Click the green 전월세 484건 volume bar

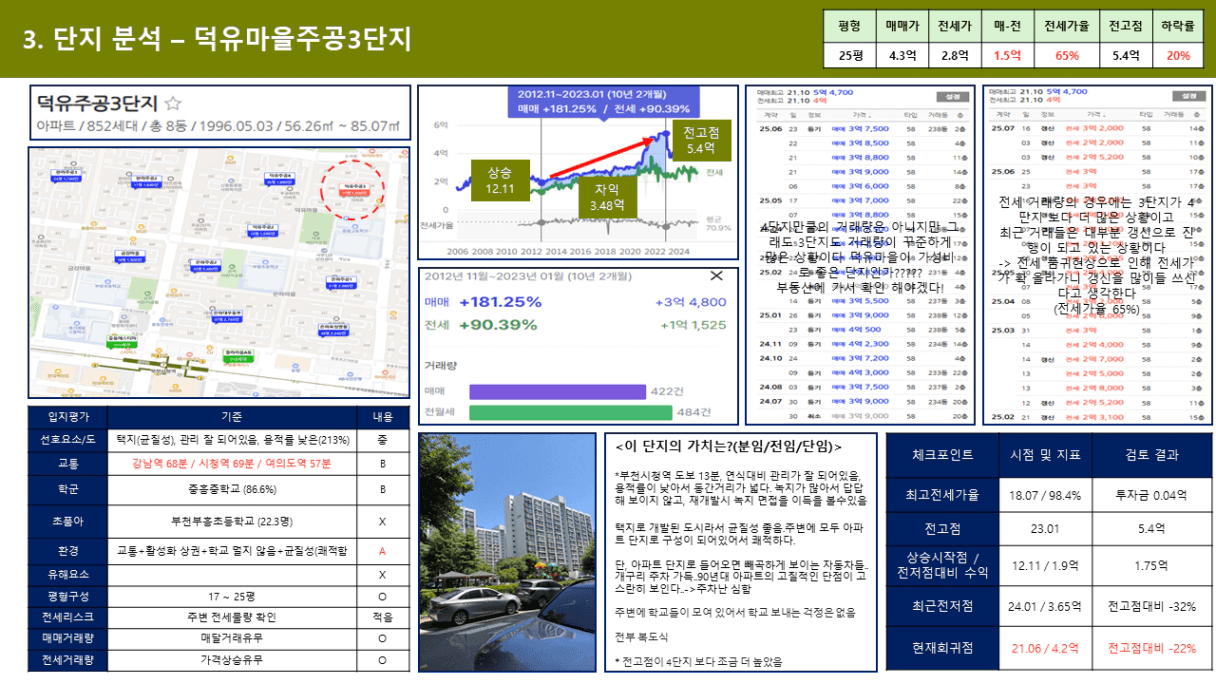click(x=571, y=412)
